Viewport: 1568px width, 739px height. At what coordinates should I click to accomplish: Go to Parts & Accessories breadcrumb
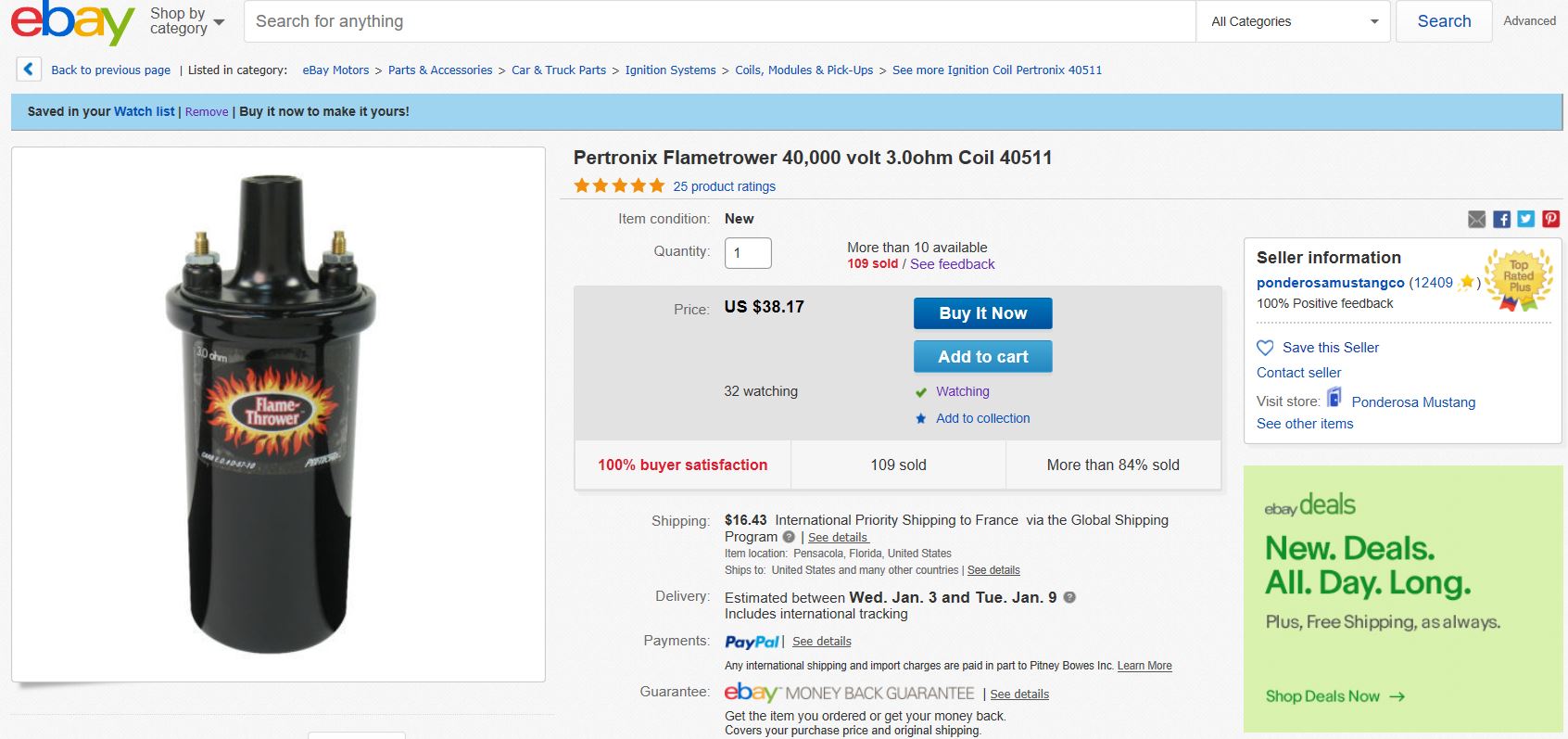pos(440,70)
